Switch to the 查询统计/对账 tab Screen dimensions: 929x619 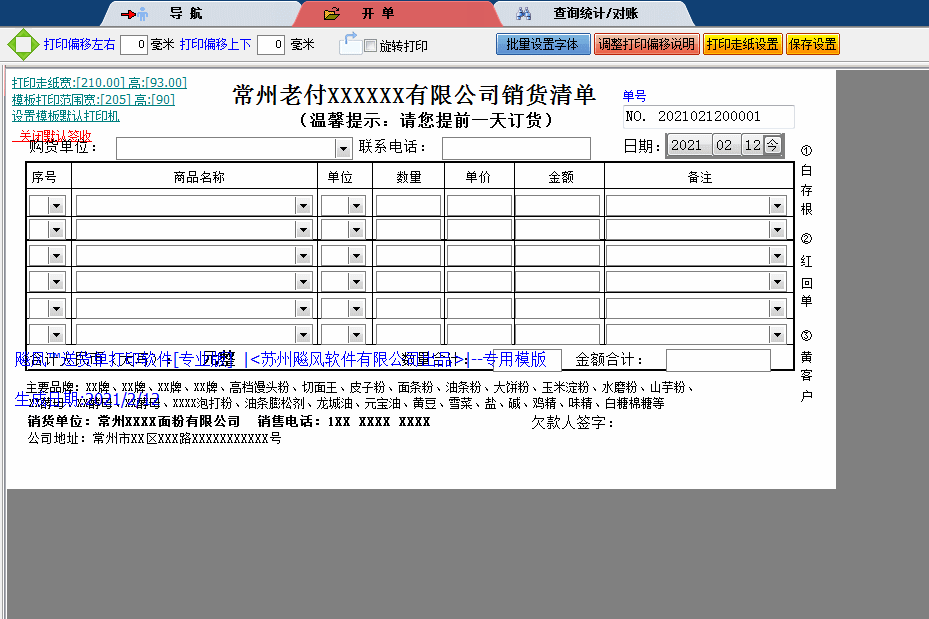click(x=595, y=14)
